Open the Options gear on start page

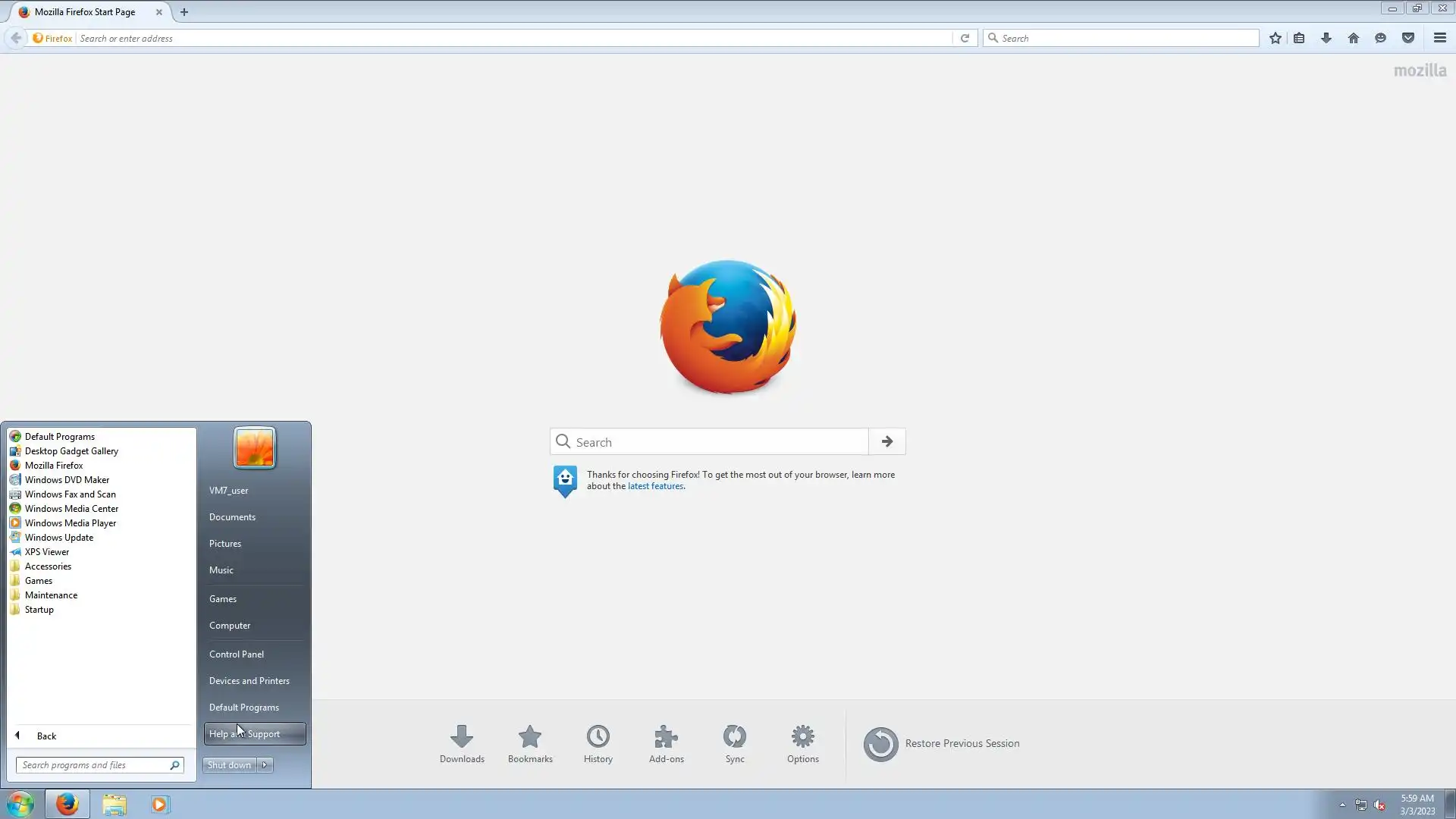click(x=802, y=743)
